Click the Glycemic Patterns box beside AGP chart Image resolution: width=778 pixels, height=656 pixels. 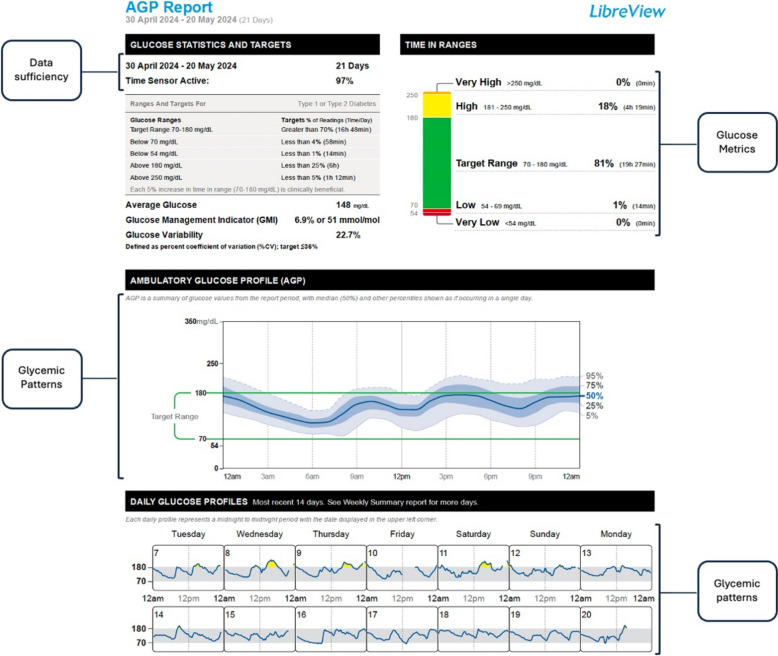[42, 379]
